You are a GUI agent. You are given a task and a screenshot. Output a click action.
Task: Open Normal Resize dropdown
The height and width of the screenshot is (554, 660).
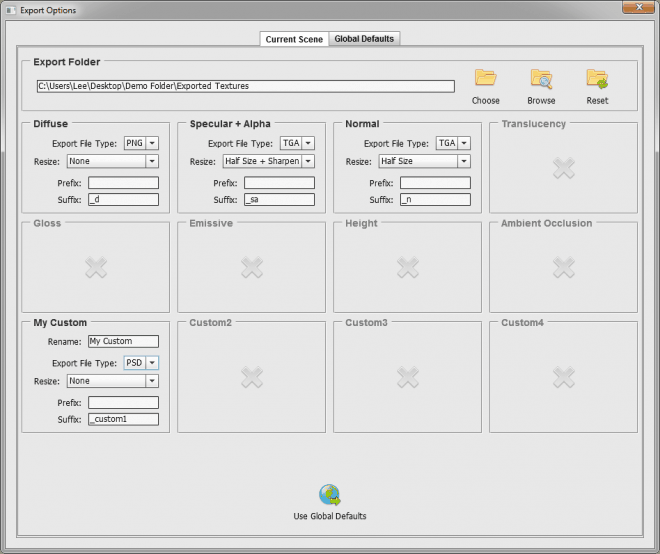click(424, 161)
